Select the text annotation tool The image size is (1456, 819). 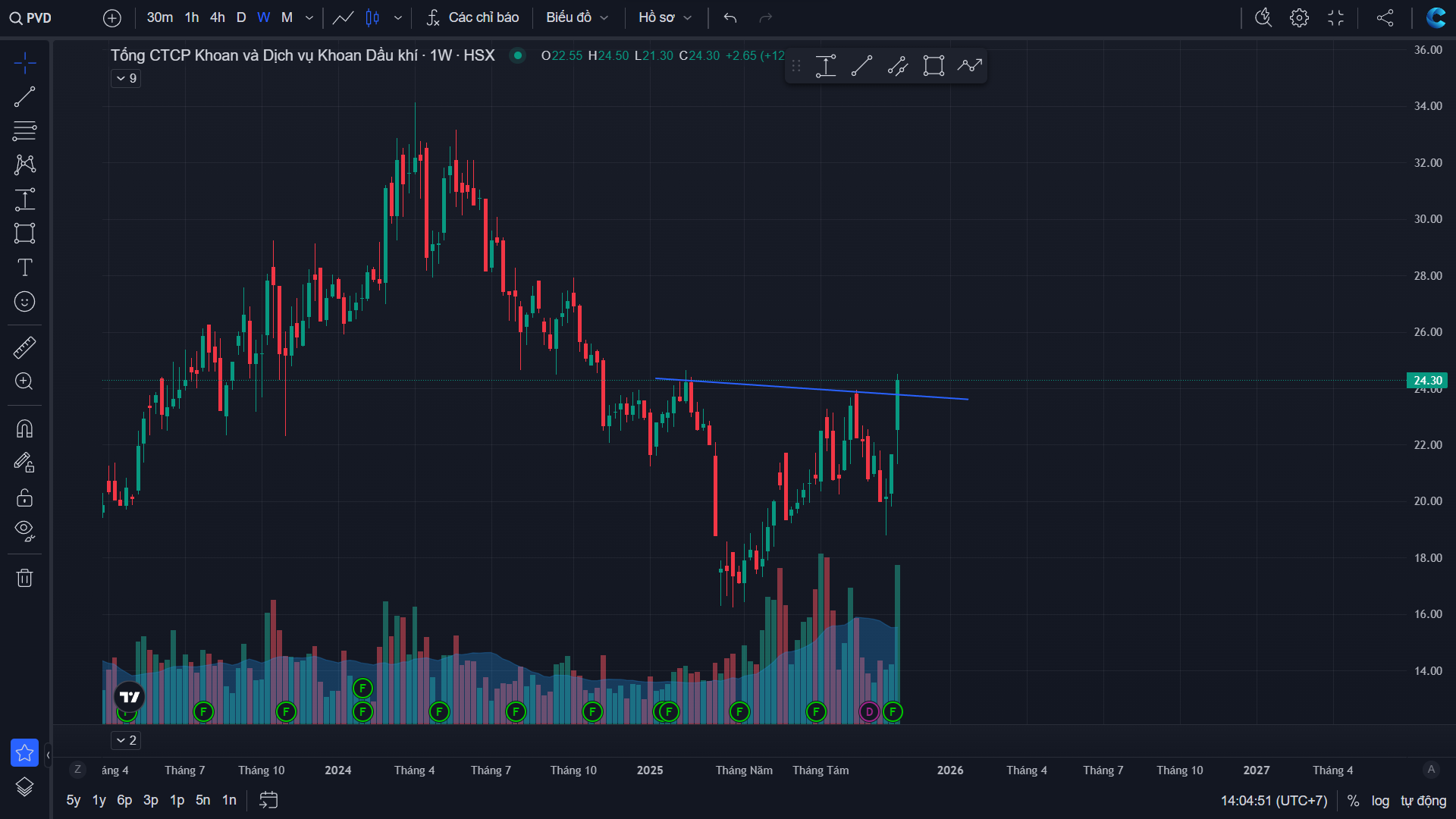click(x=24, y=267)
